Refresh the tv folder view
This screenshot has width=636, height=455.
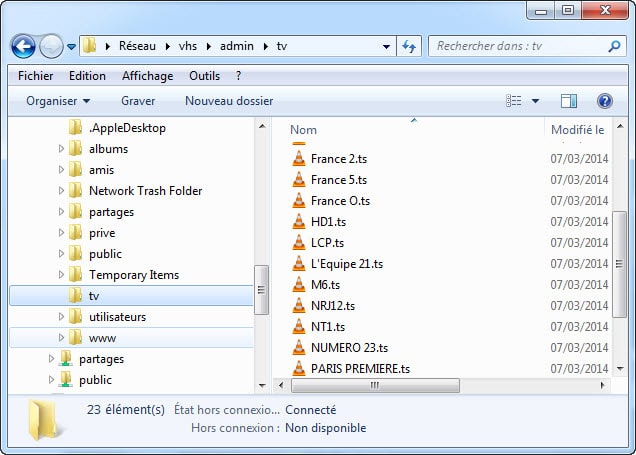click(x=409, y=46)
